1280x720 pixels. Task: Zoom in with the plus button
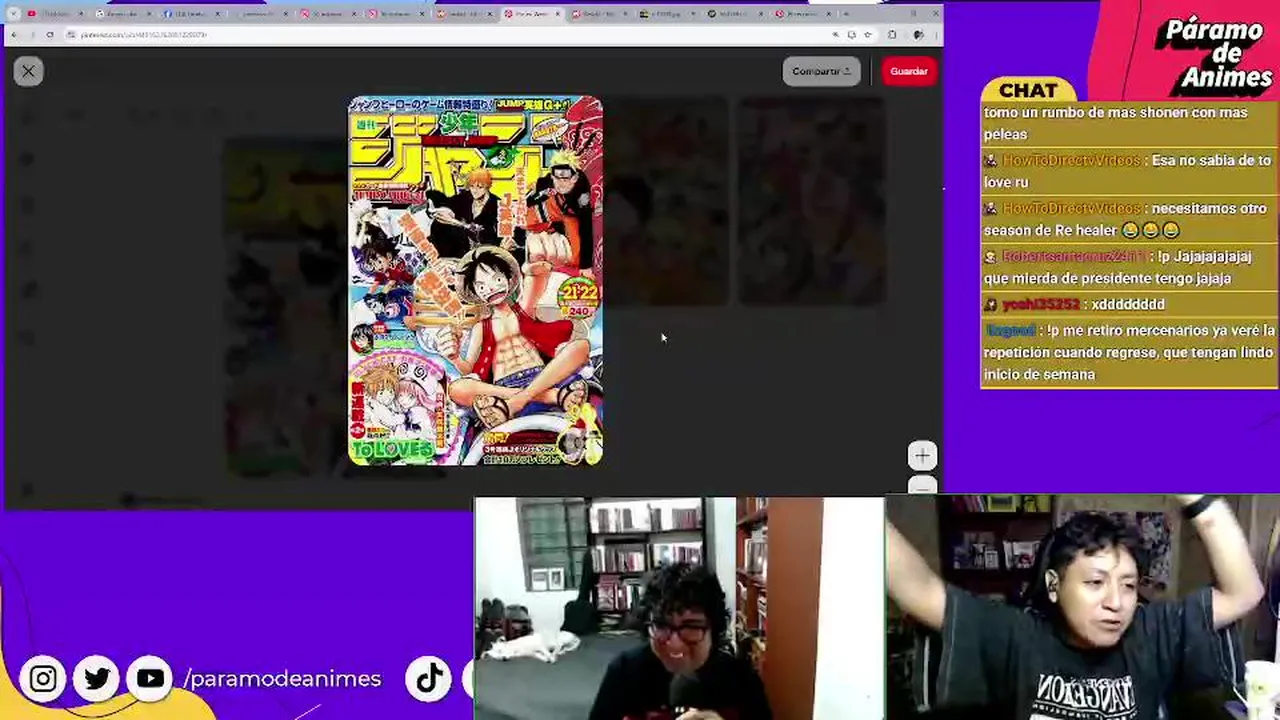point(922,456)
